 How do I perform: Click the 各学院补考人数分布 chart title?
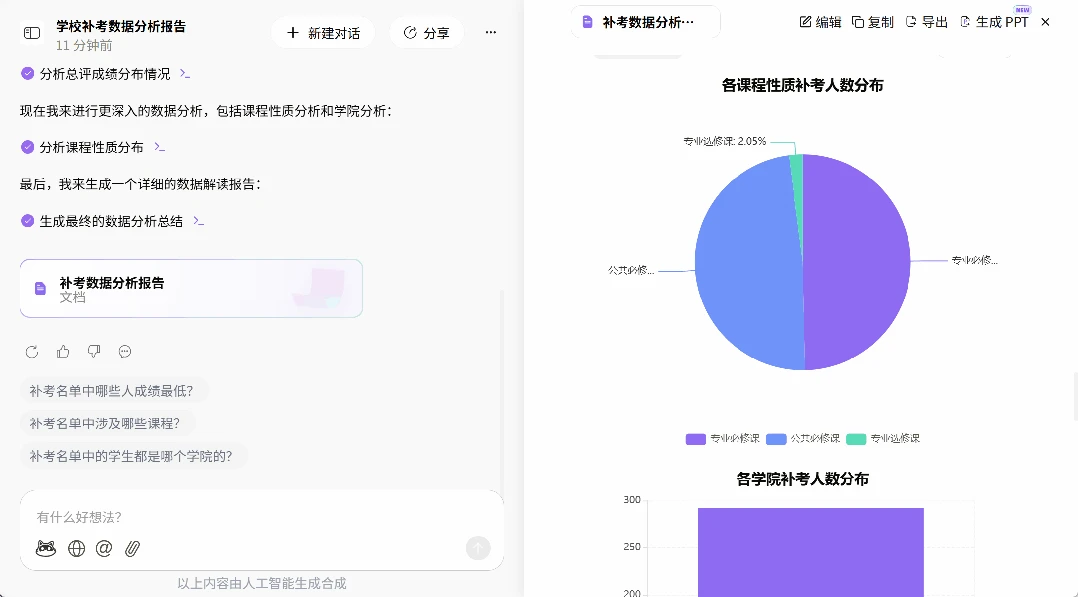(x=802, y=479)
